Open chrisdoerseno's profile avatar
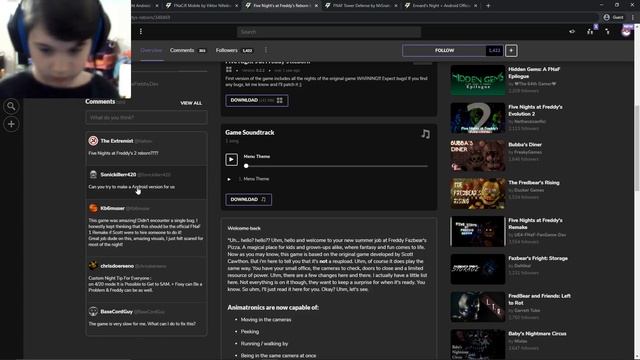 tap(93, 266)
